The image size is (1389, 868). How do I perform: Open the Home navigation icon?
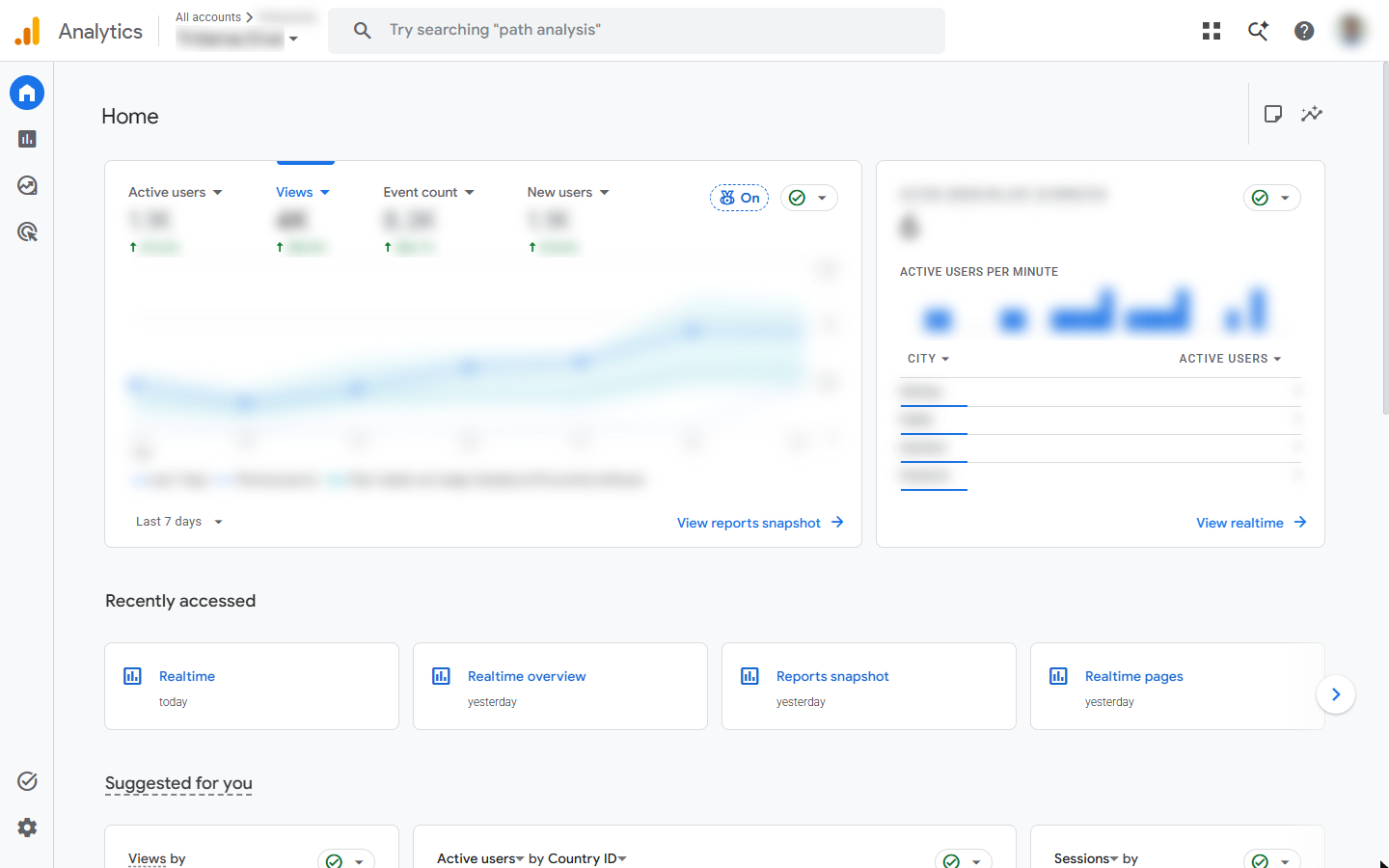tap(27, 93)
